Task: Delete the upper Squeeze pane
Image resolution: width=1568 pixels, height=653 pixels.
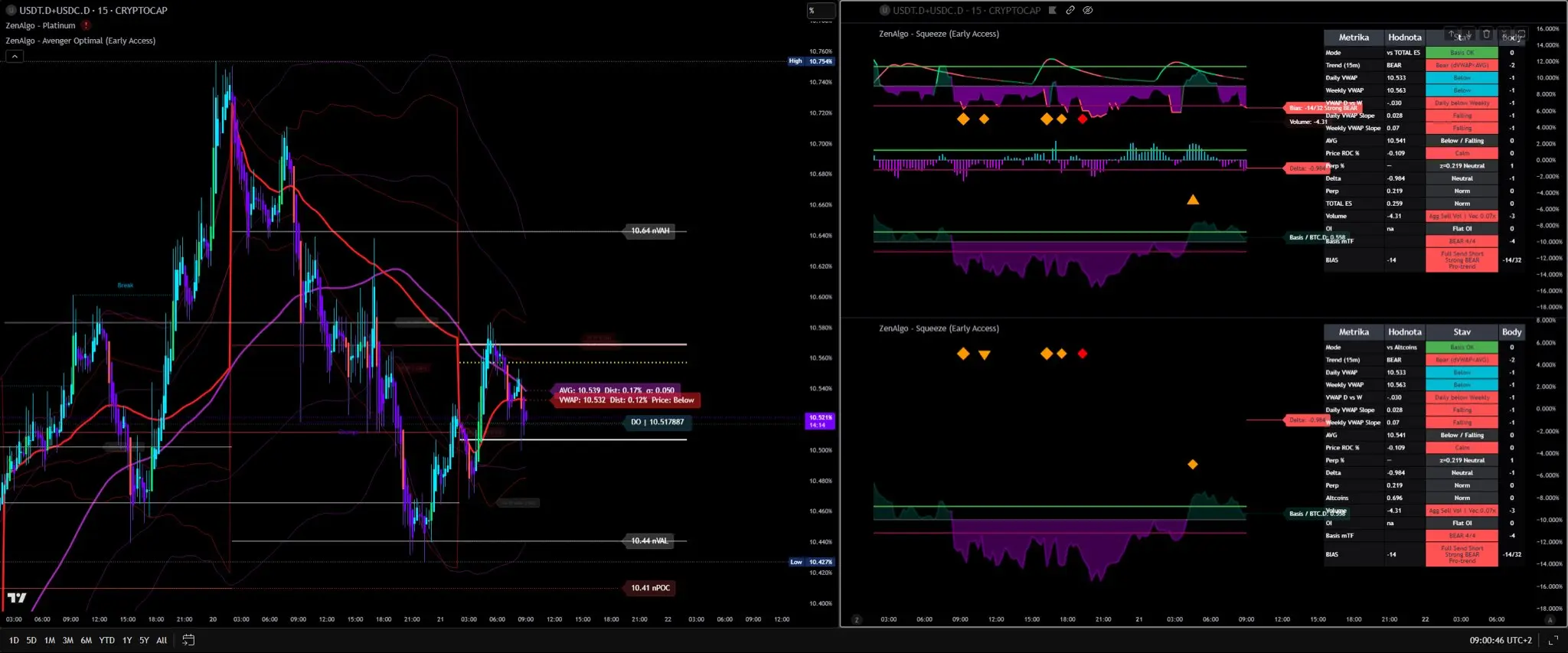Action: pos(1487,34)
